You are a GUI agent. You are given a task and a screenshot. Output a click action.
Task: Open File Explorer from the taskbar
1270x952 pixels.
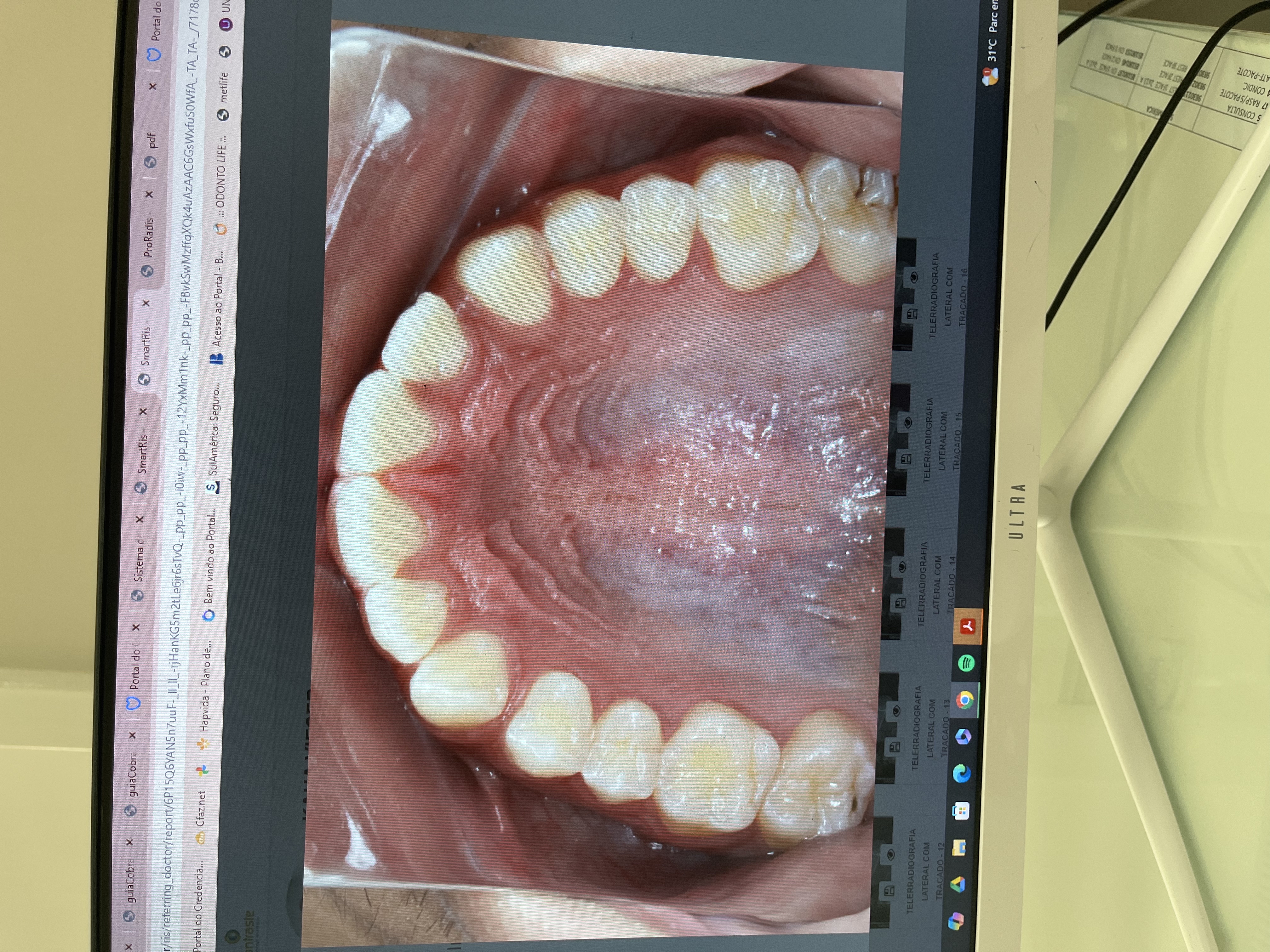pos(959,847)
